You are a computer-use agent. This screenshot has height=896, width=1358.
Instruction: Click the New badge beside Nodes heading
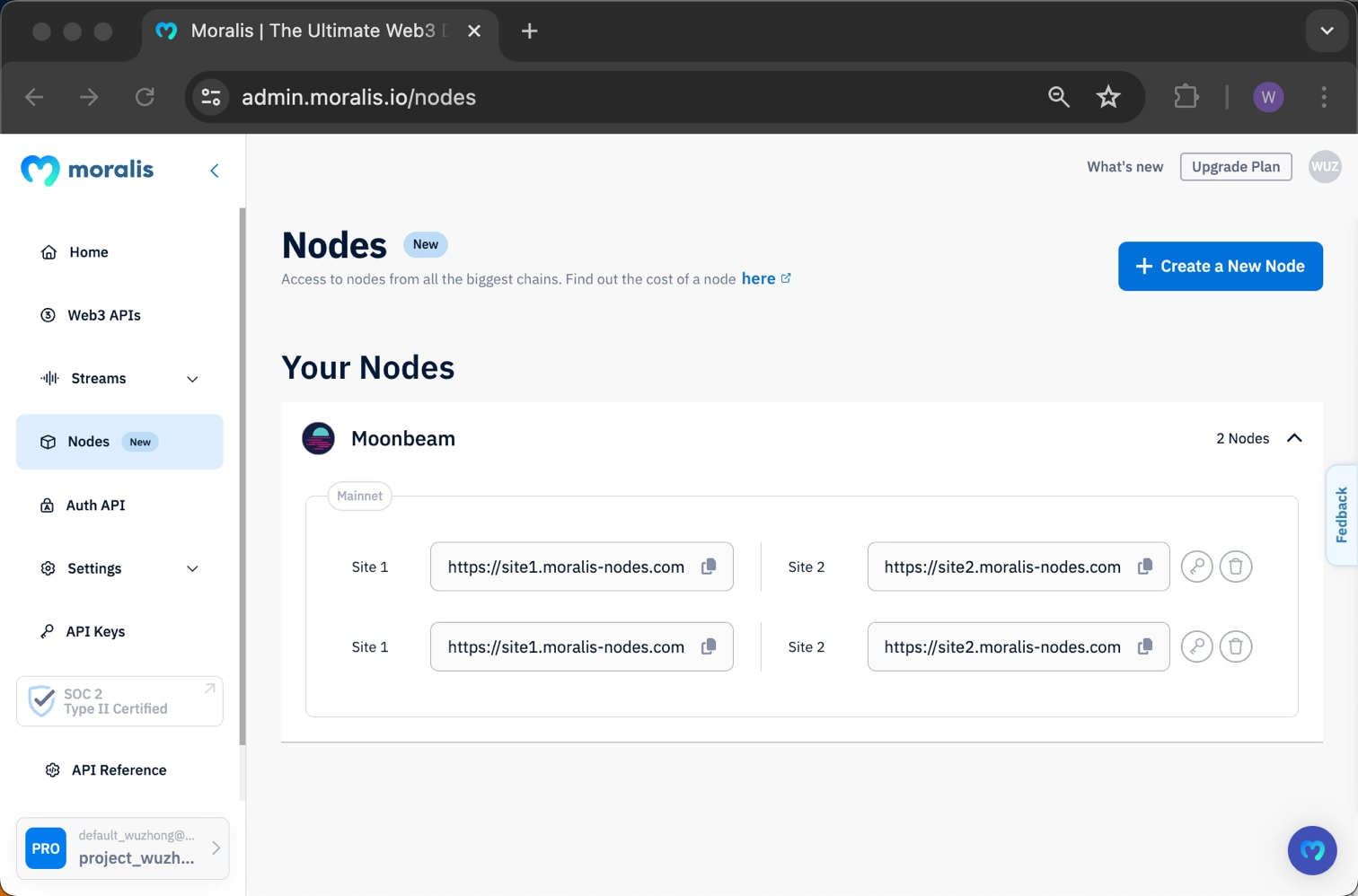426,244
